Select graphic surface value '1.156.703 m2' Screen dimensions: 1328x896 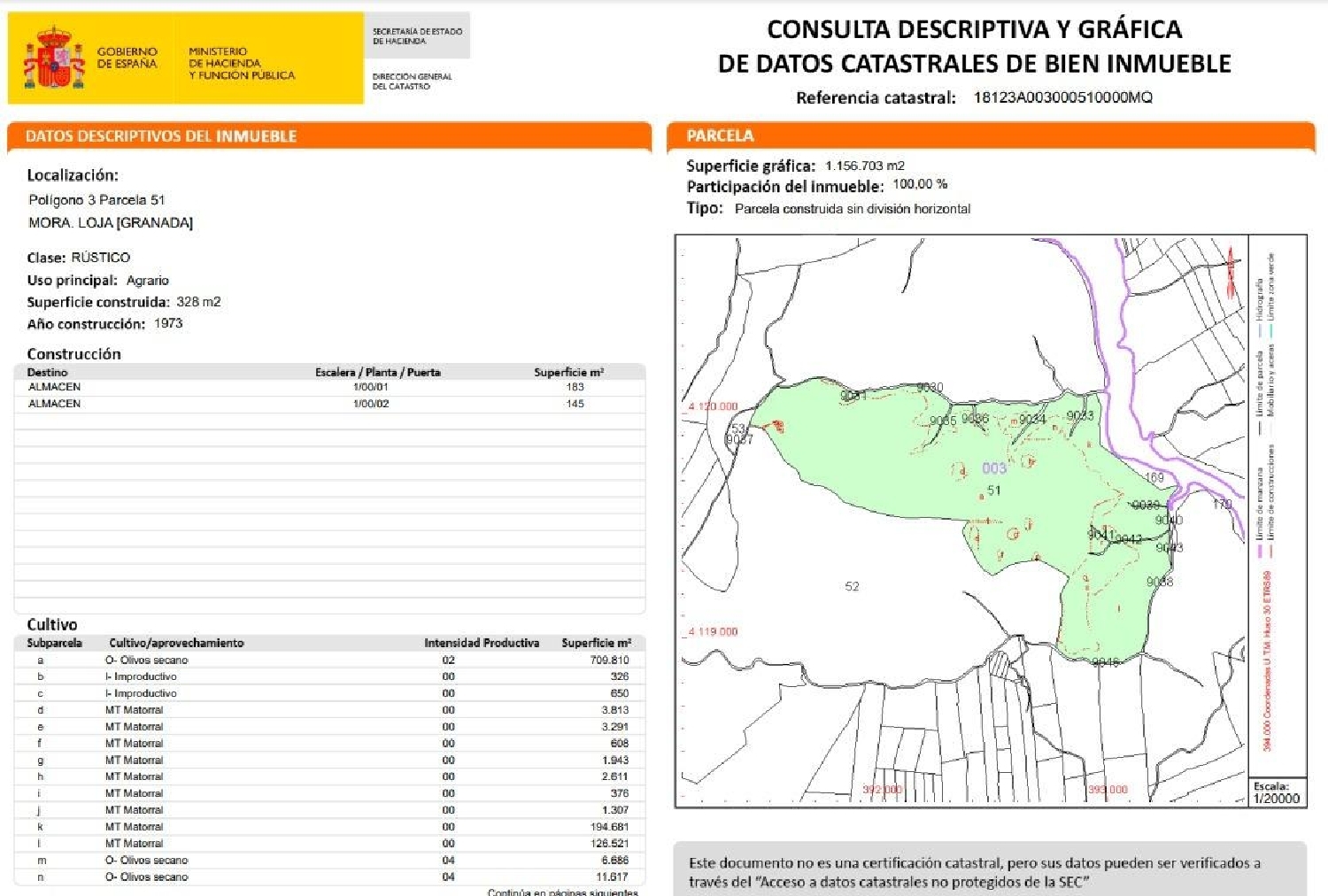tap(865, 166)
